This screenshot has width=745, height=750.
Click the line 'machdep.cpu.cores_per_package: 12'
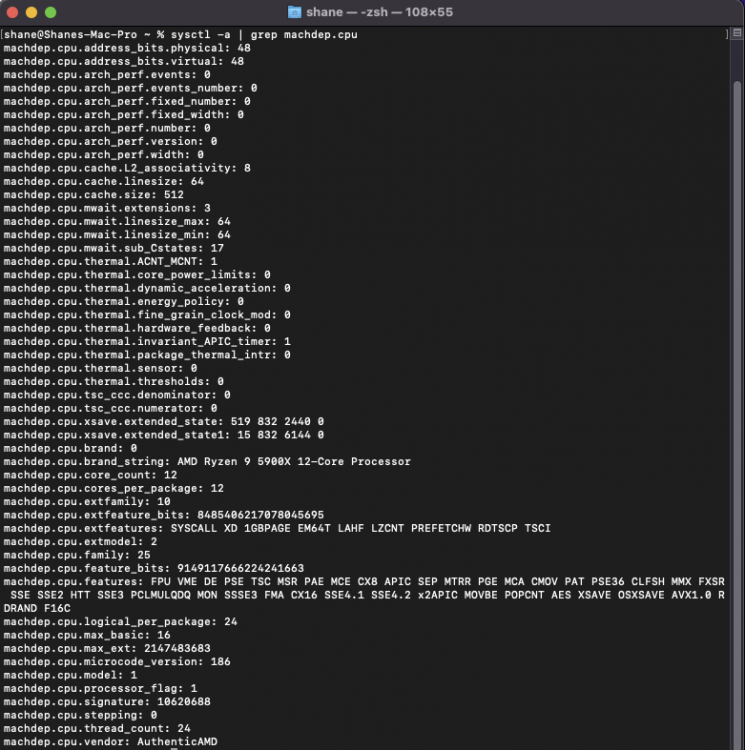click(113, 489)
